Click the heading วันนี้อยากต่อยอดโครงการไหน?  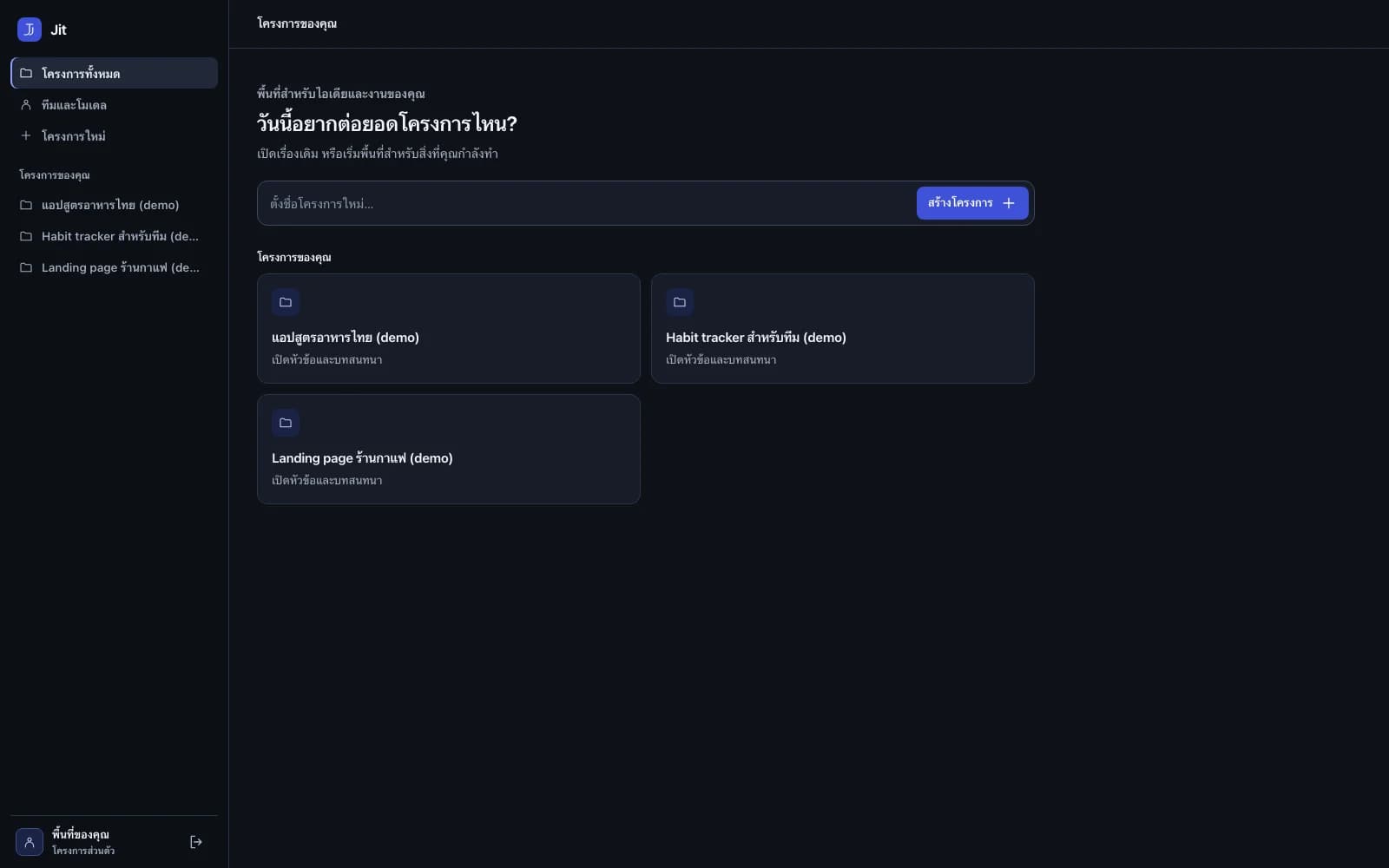click(x=387, y=123)
